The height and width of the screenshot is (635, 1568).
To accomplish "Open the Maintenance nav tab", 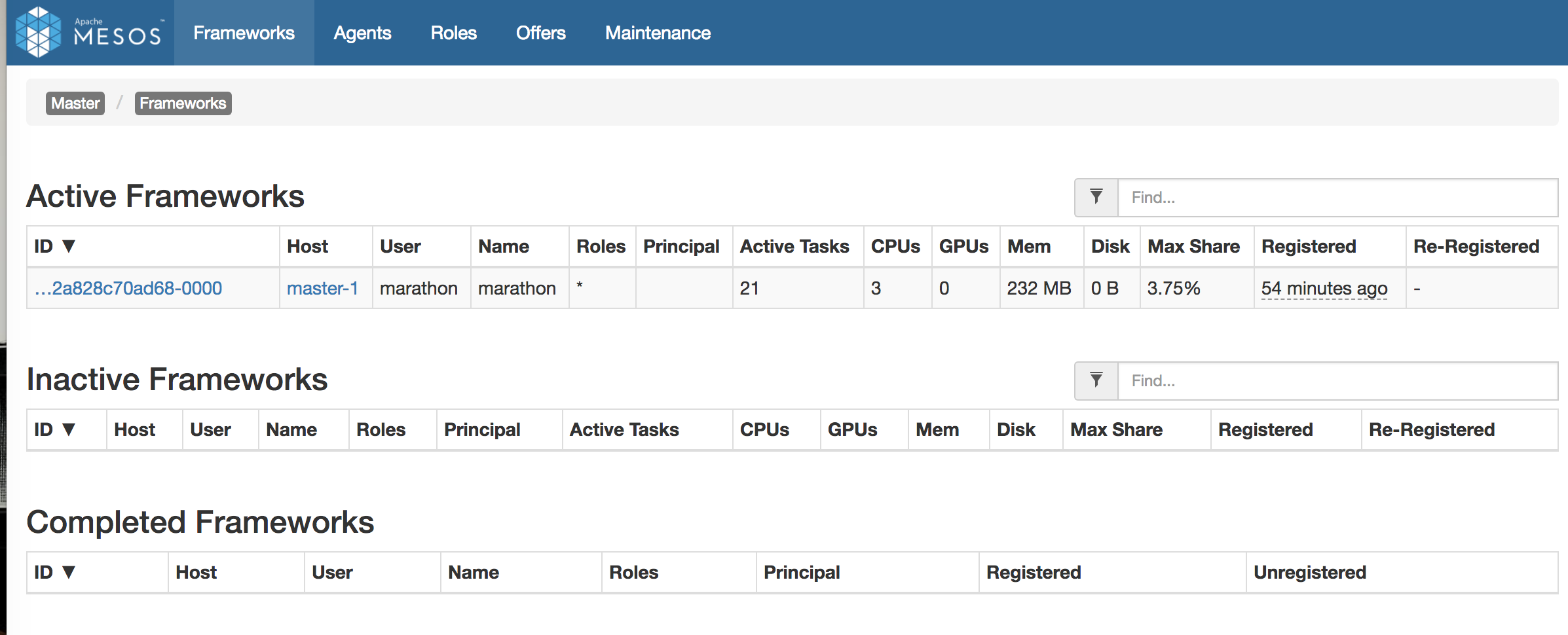I will pos(658,33).
